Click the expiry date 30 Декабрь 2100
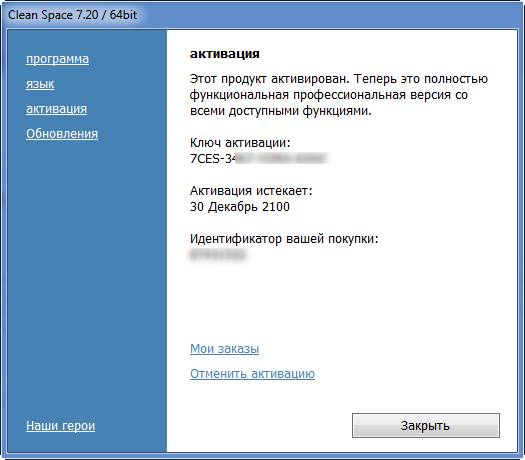The image size is (525, 460). [240, 207]
